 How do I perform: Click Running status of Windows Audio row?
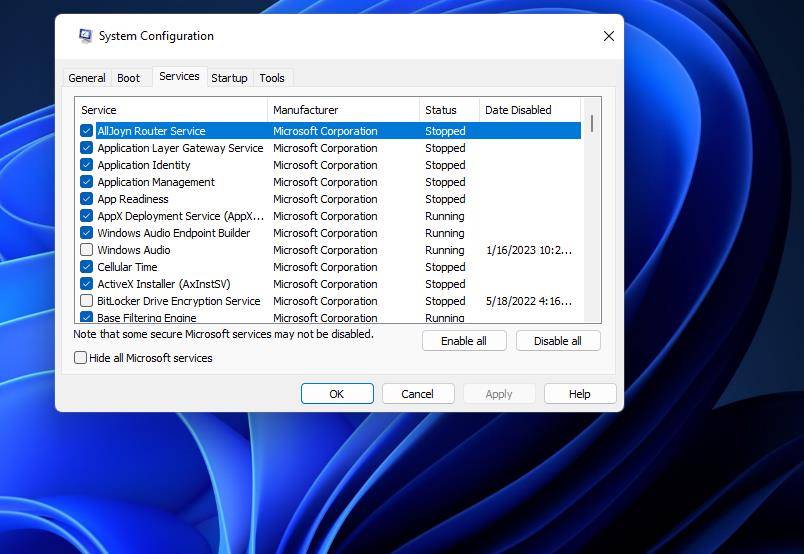pos(445,250)
